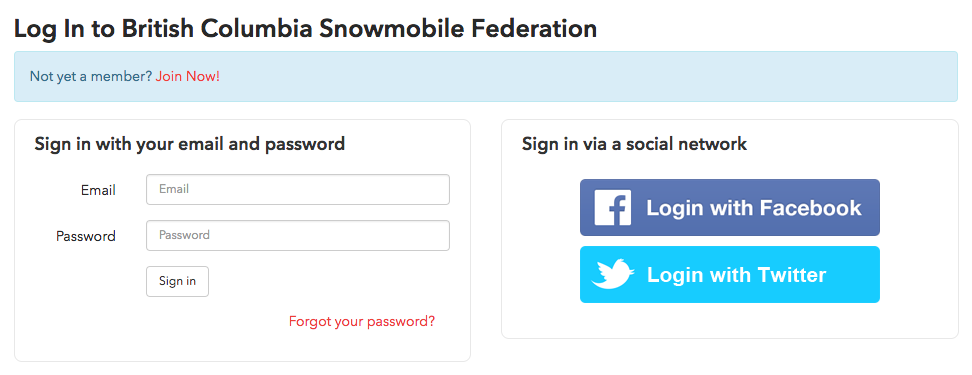Open the 'Join Now!' membership link
Viewport: 972px width, 375px height.
187,77
